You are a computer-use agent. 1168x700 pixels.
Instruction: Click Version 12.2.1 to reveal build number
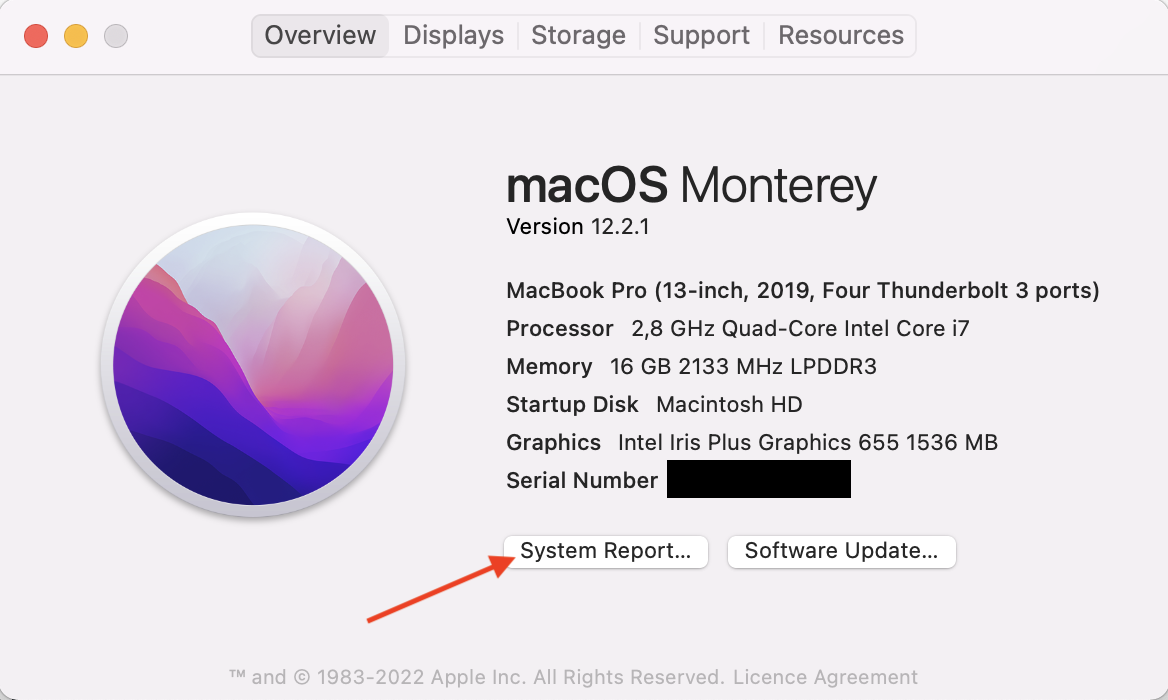pos(578,226)
